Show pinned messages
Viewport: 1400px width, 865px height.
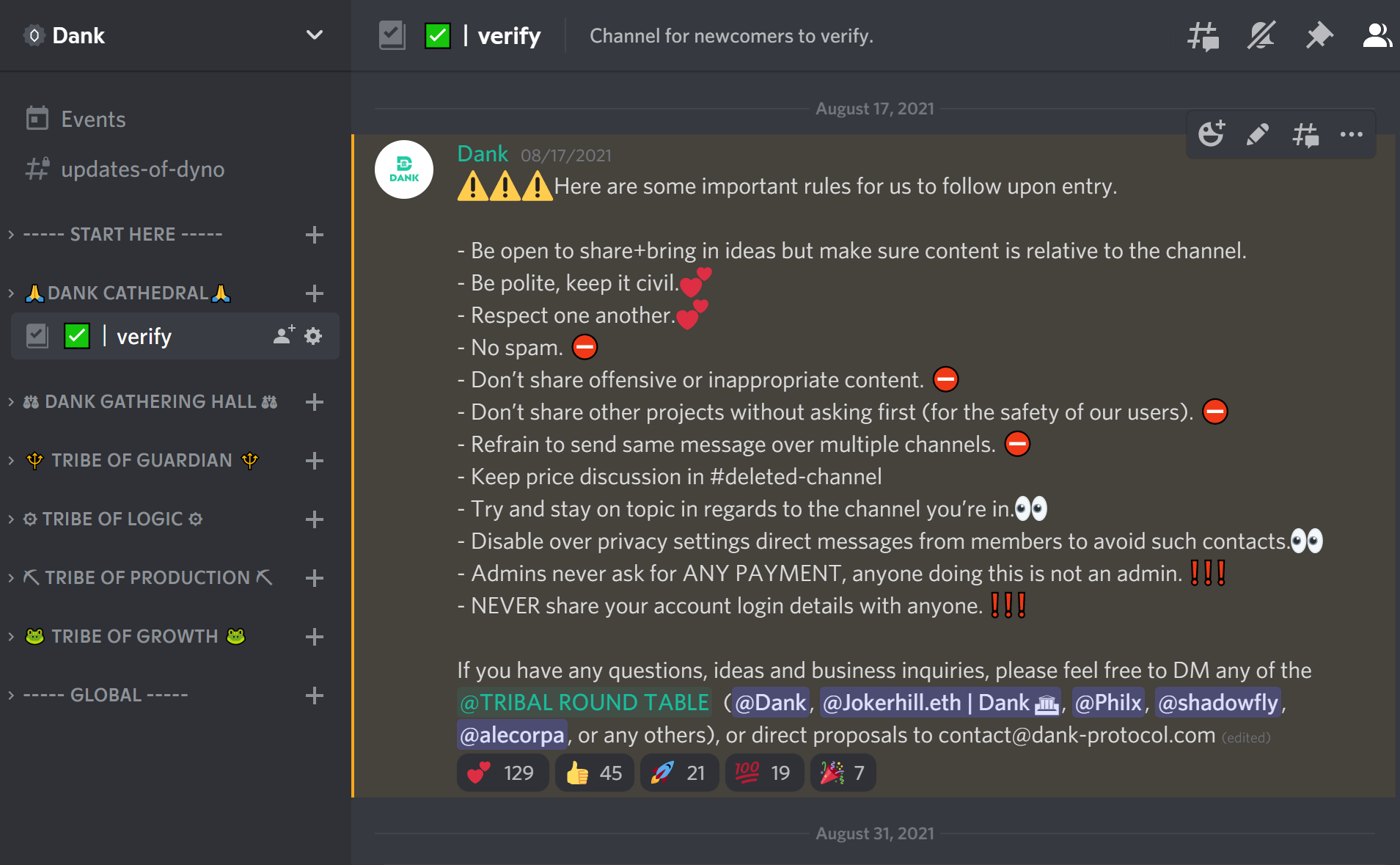(x=1319, y=35)
